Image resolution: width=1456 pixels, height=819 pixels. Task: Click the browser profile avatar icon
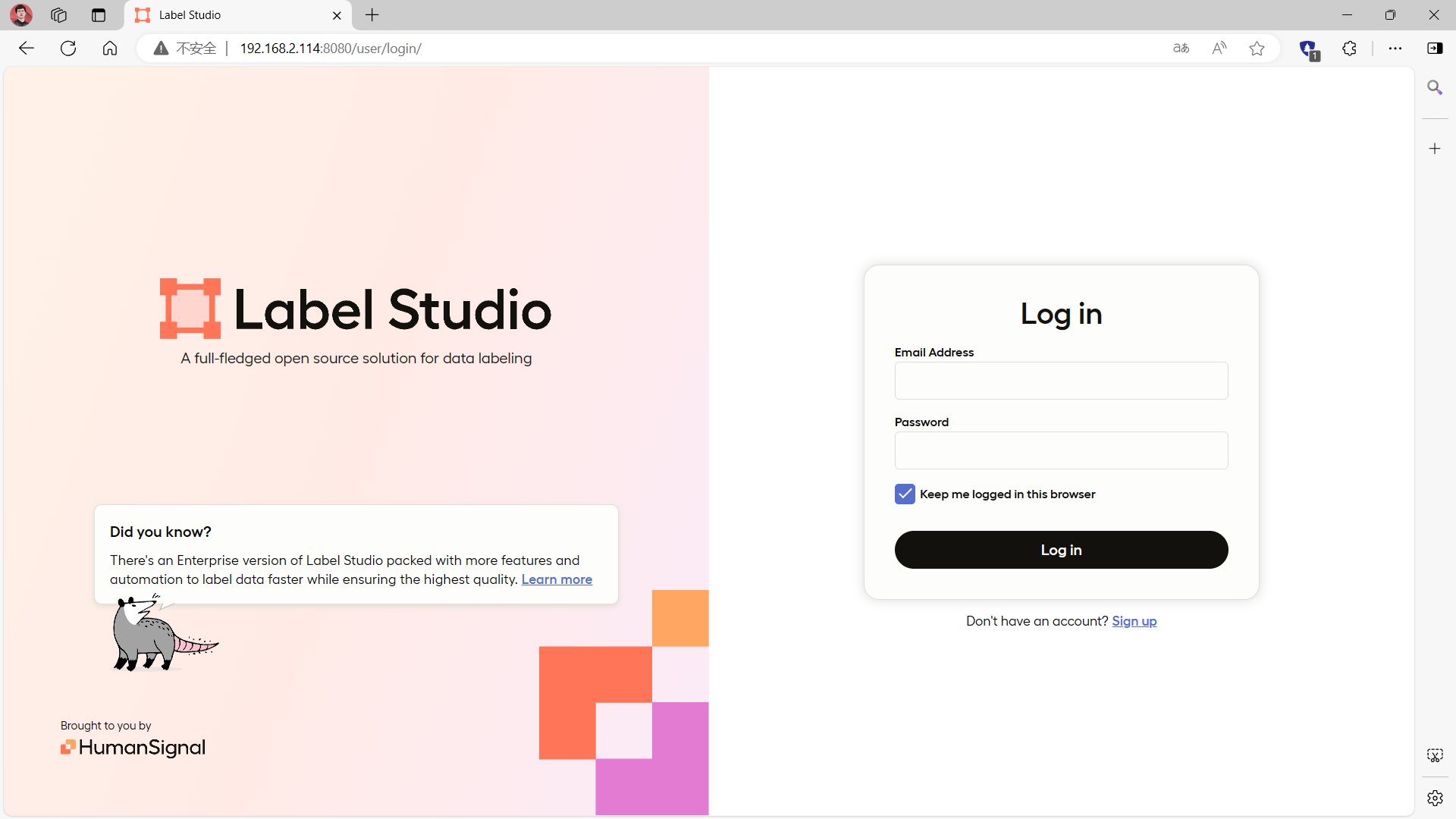pyautogui.click(x=21, y=14)
